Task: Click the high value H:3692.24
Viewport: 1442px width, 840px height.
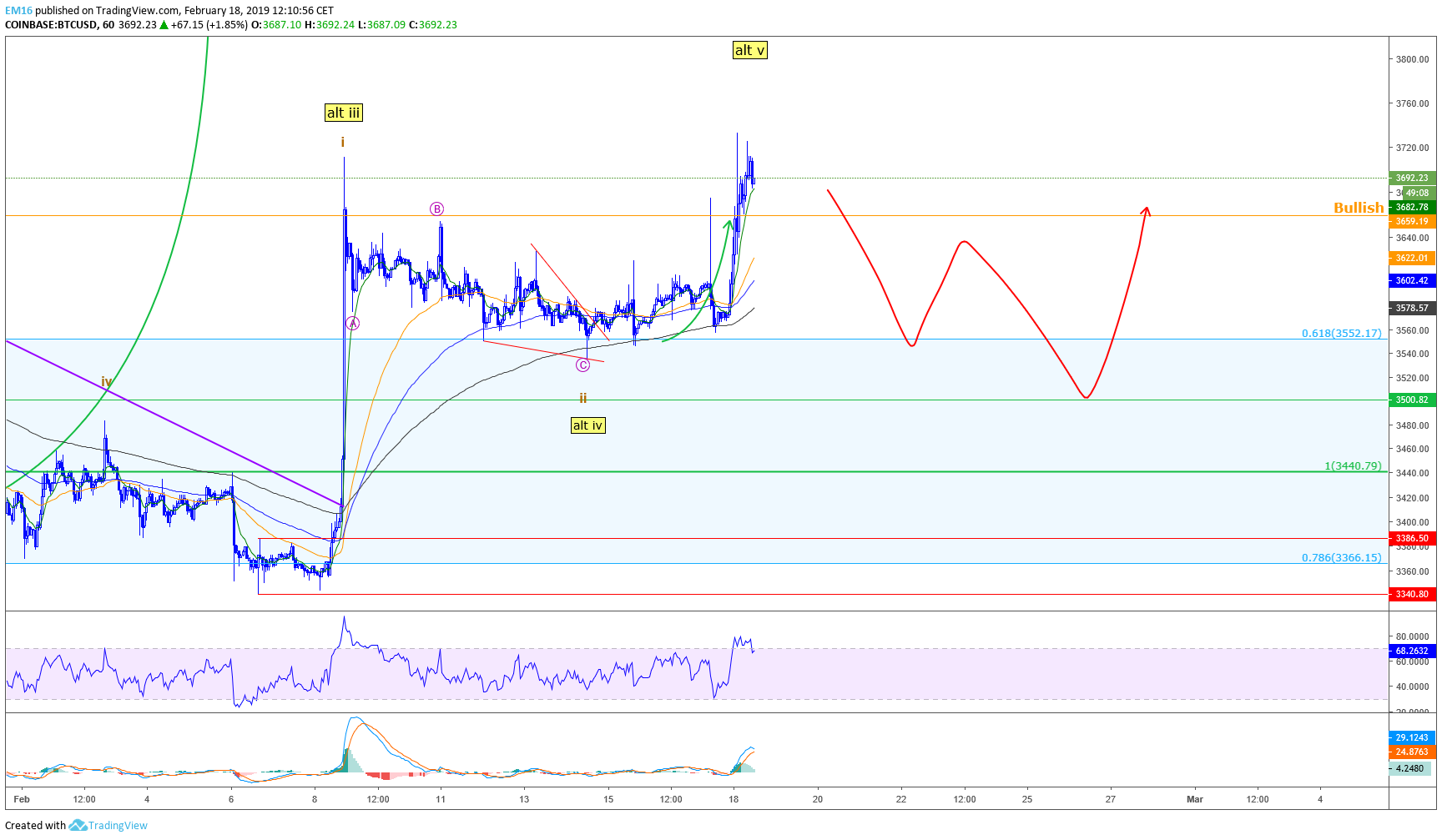Action: [x=330, y=25]
